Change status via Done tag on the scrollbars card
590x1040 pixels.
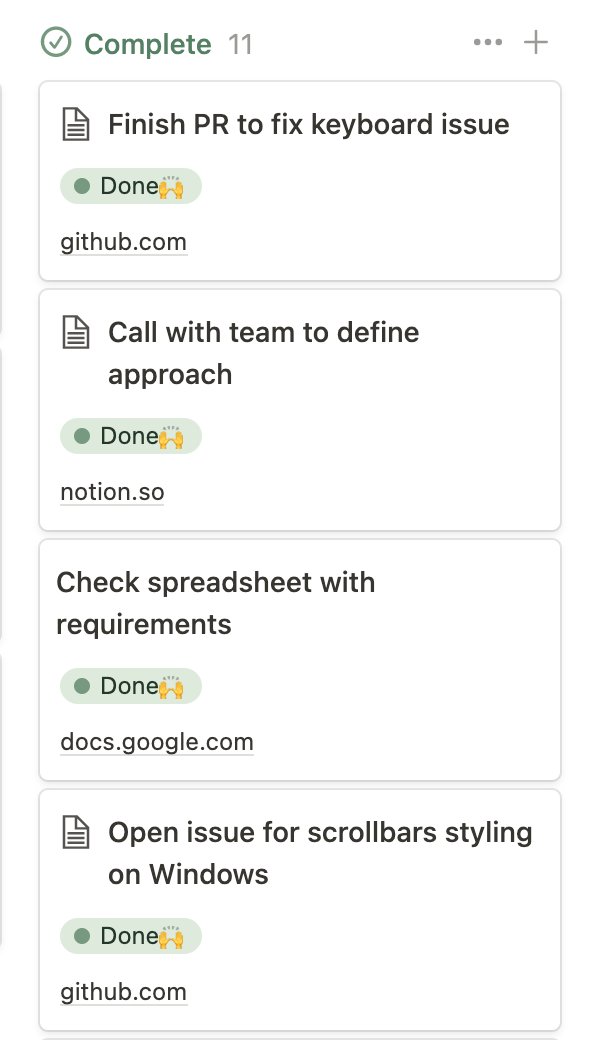coord(131,936)
